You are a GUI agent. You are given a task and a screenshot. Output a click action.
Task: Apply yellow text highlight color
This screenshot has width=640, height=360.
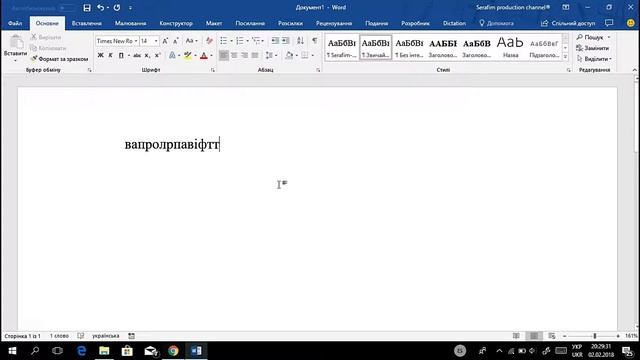point(188,55)
